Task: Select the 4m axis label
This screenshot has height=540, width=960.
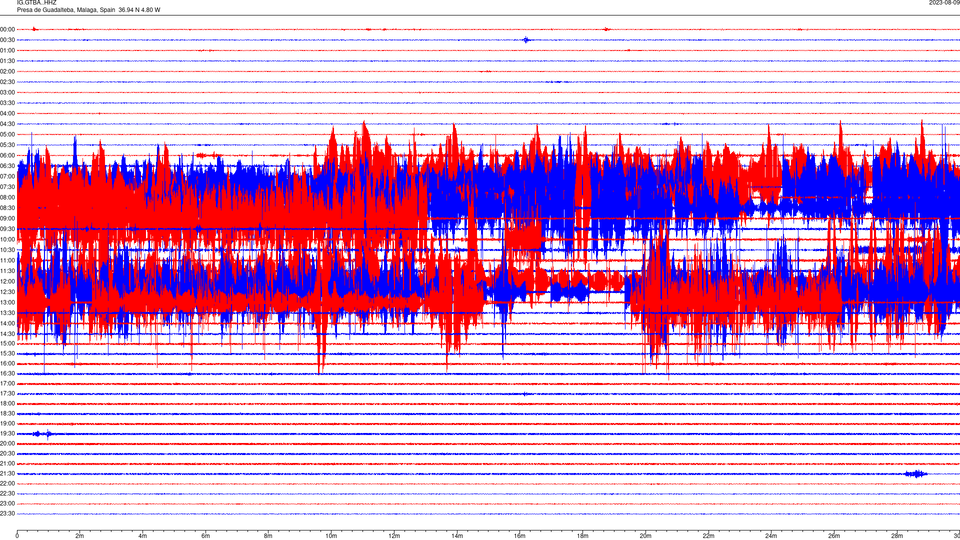Action: point(143,536)
